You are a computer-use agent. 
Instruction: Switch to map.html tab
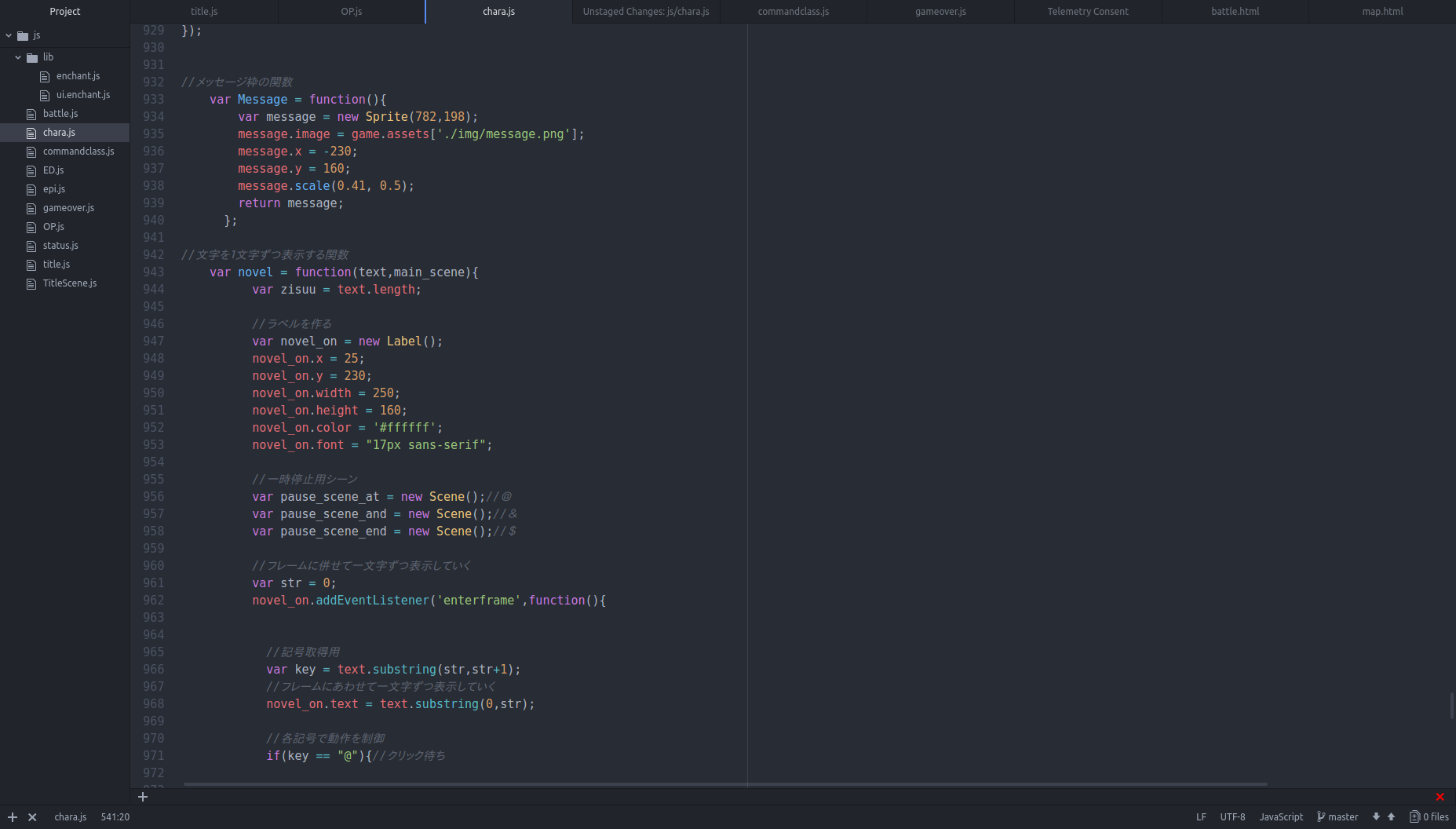point(1382,12)
